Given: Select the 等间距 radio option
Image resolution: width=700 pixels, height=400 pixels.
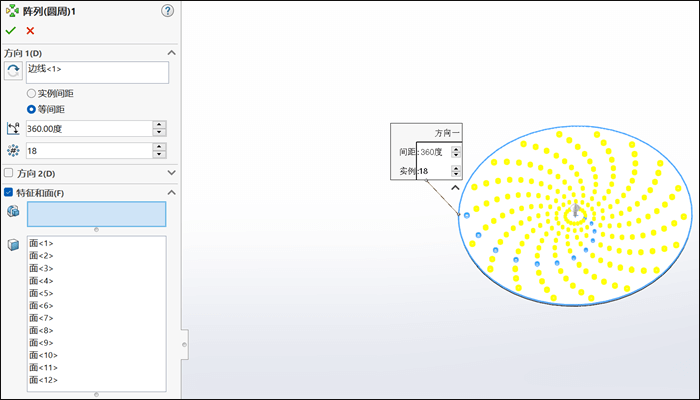Looking at the screenshot, I should pos(31,109).
